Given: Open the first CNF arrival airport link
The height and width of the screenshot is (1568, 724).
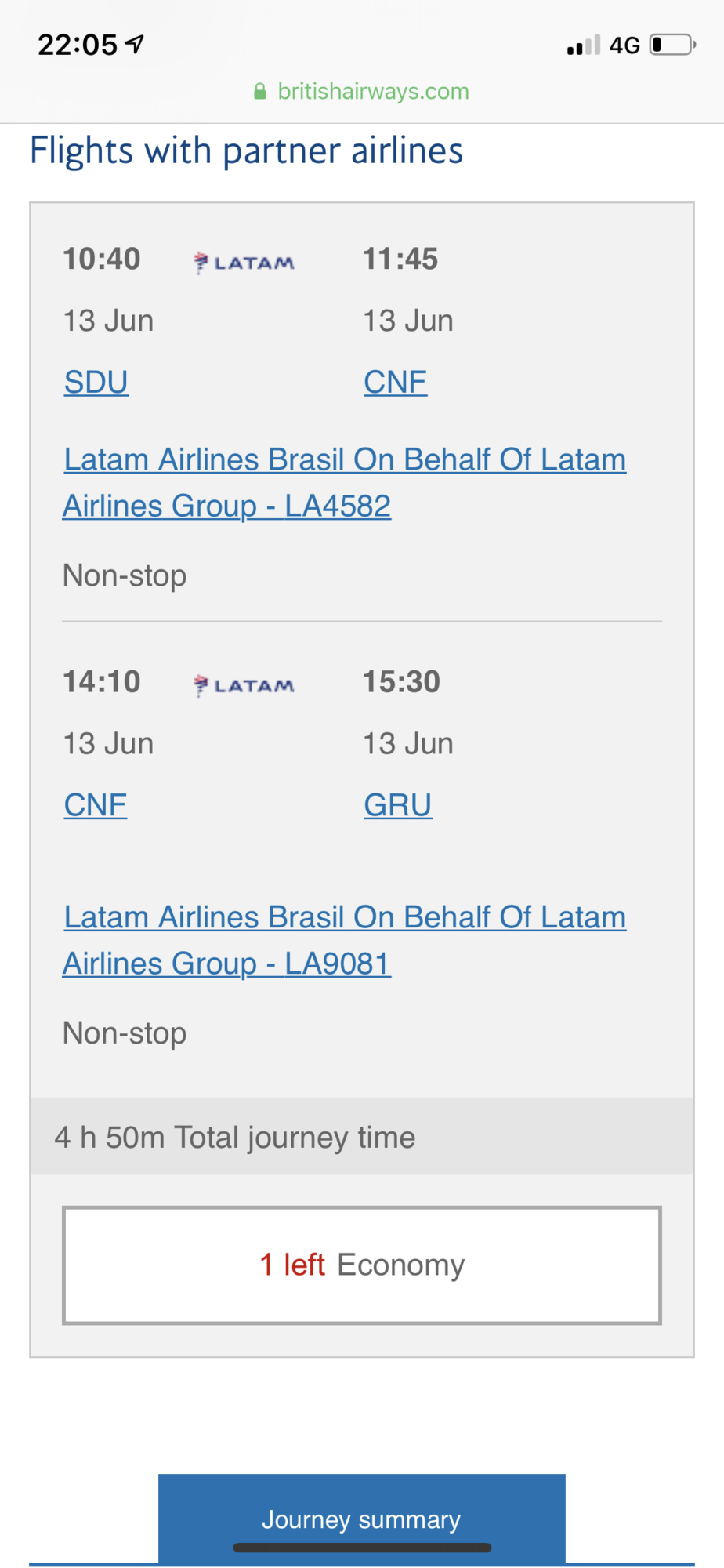Looking at the screenshot, I should pos(396,383).
